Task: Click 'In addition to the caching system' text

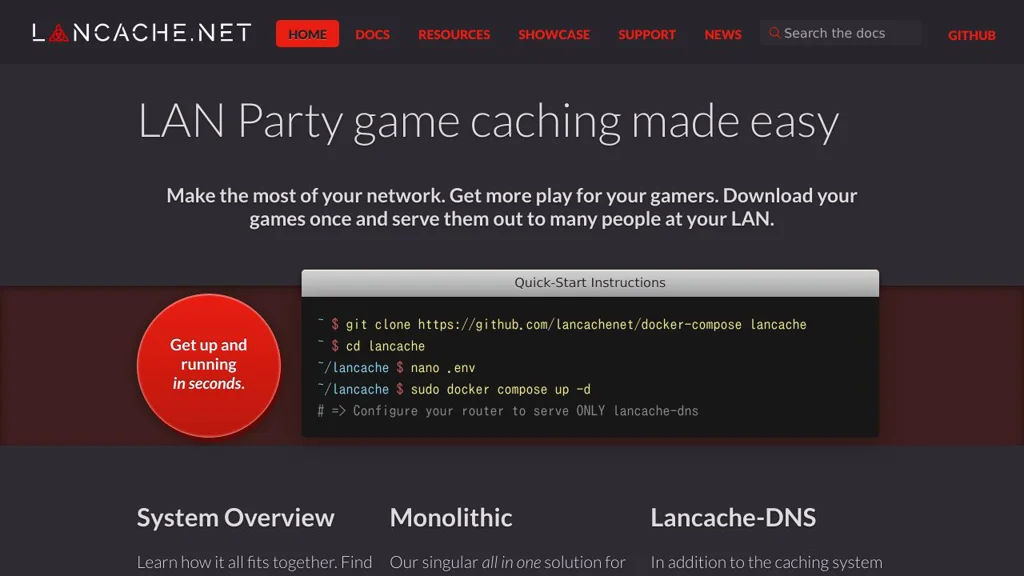Action: click(x=766, y=562)
